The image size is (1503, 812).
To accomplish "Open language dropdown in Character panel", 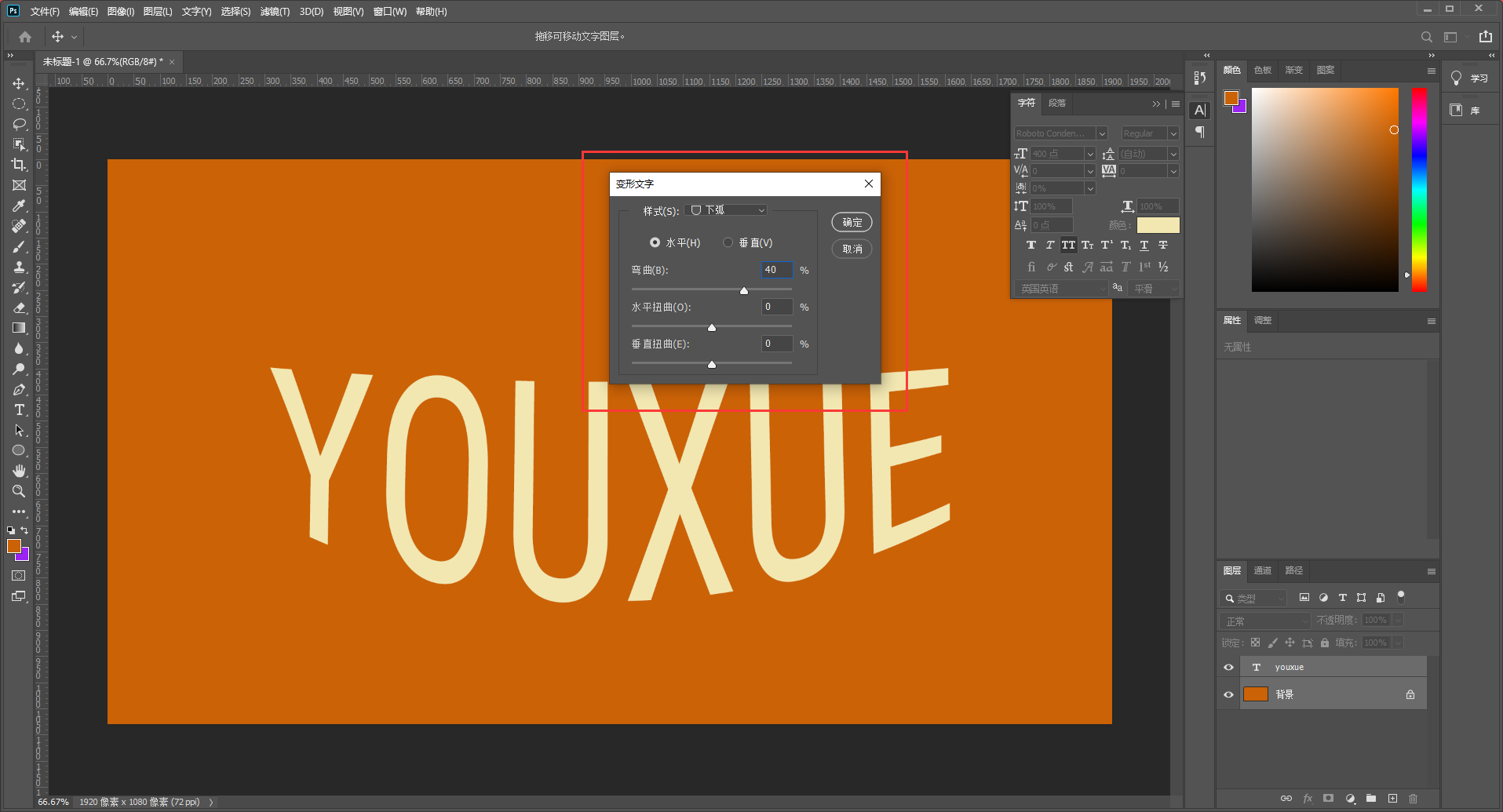I will point(1061,289).
